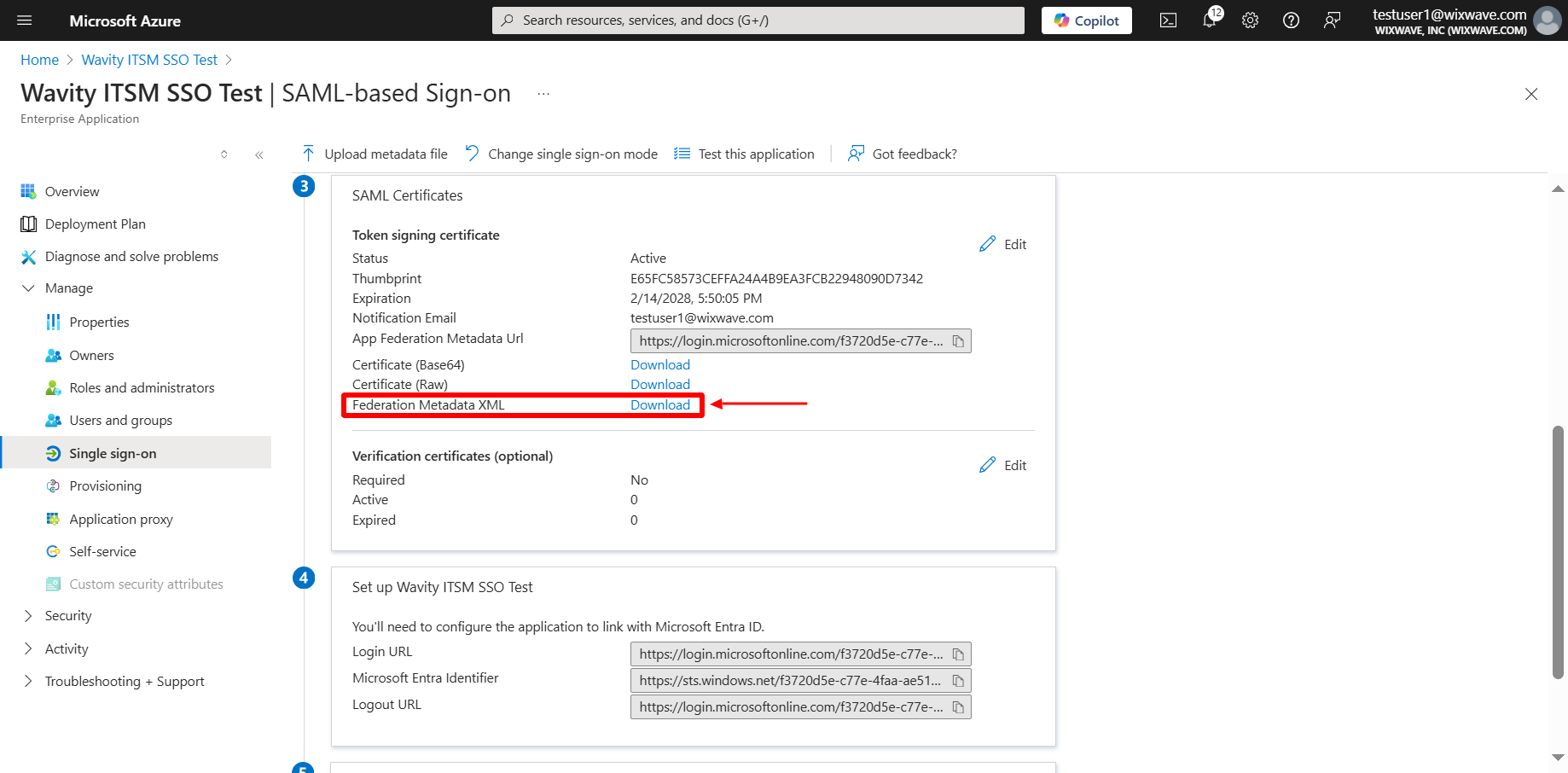This screenshot has height=773, width=1568.
Task: Close the SAML-based Sign-on blade
Action: click(x=1531, y=94)
